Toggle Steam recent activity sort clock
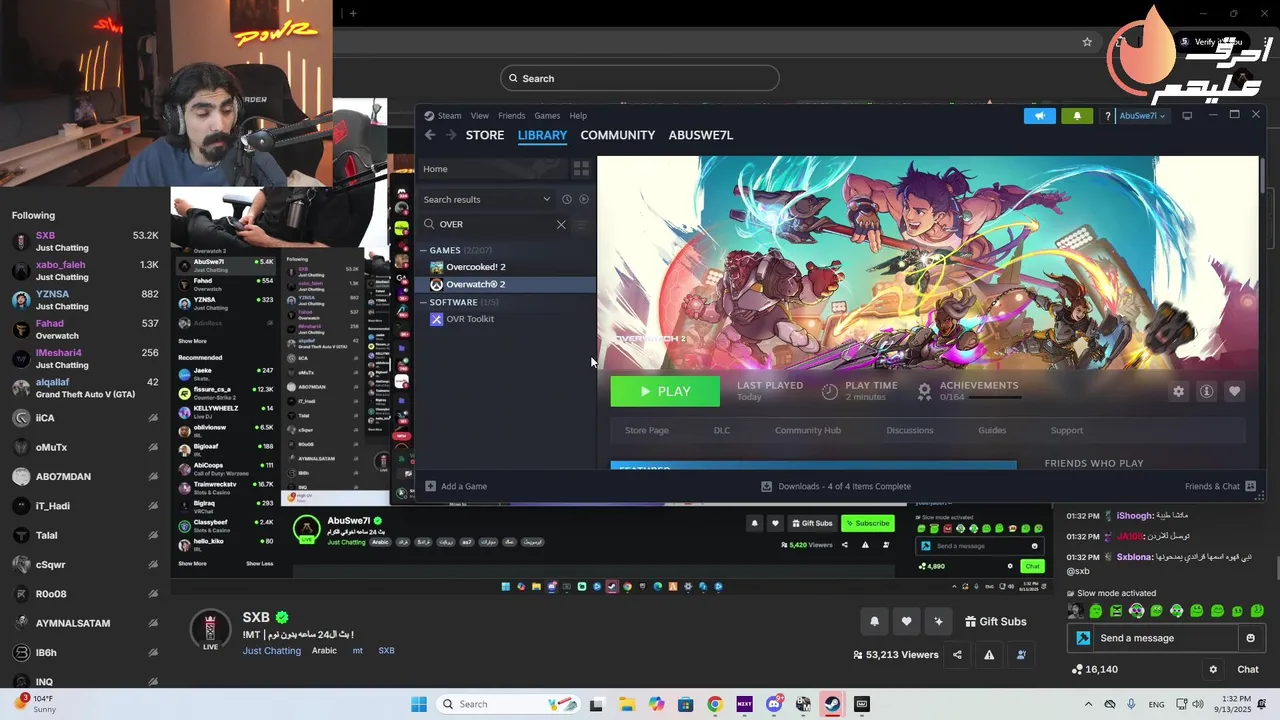Image resolution: width=1280 pixels, height=720 pixels. [566, 199]
